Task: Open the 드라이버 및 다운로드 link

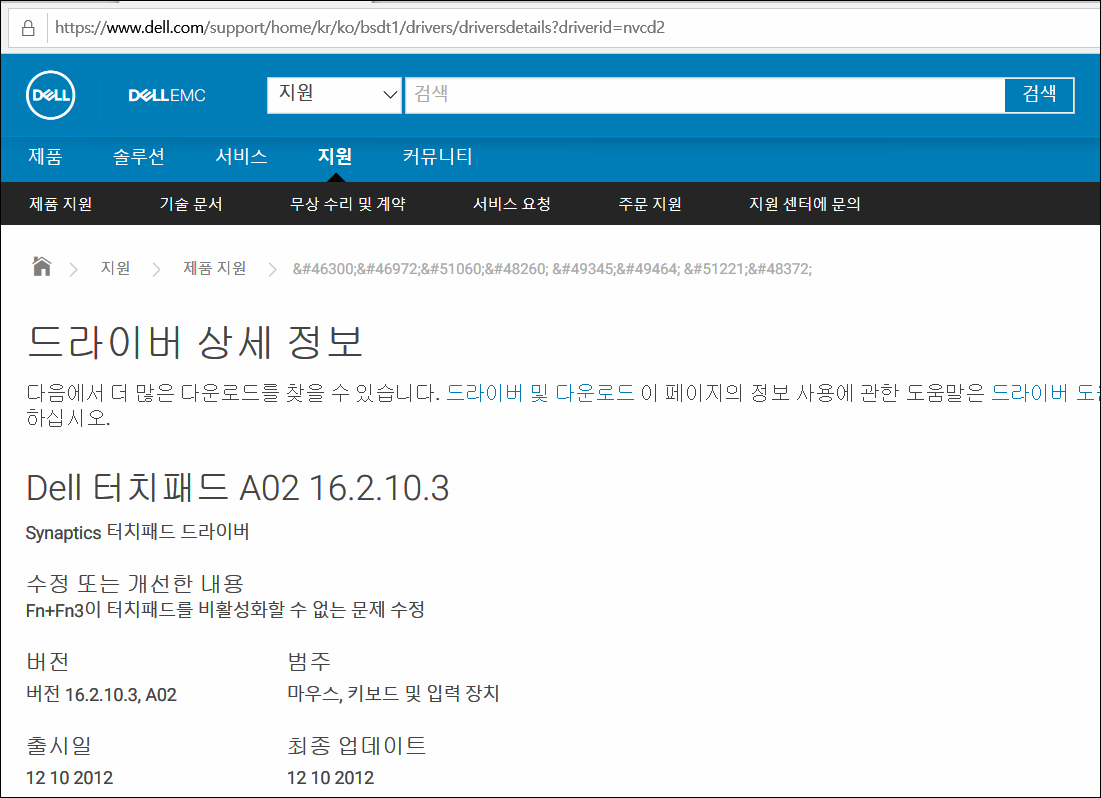Action: coord(541,393)
